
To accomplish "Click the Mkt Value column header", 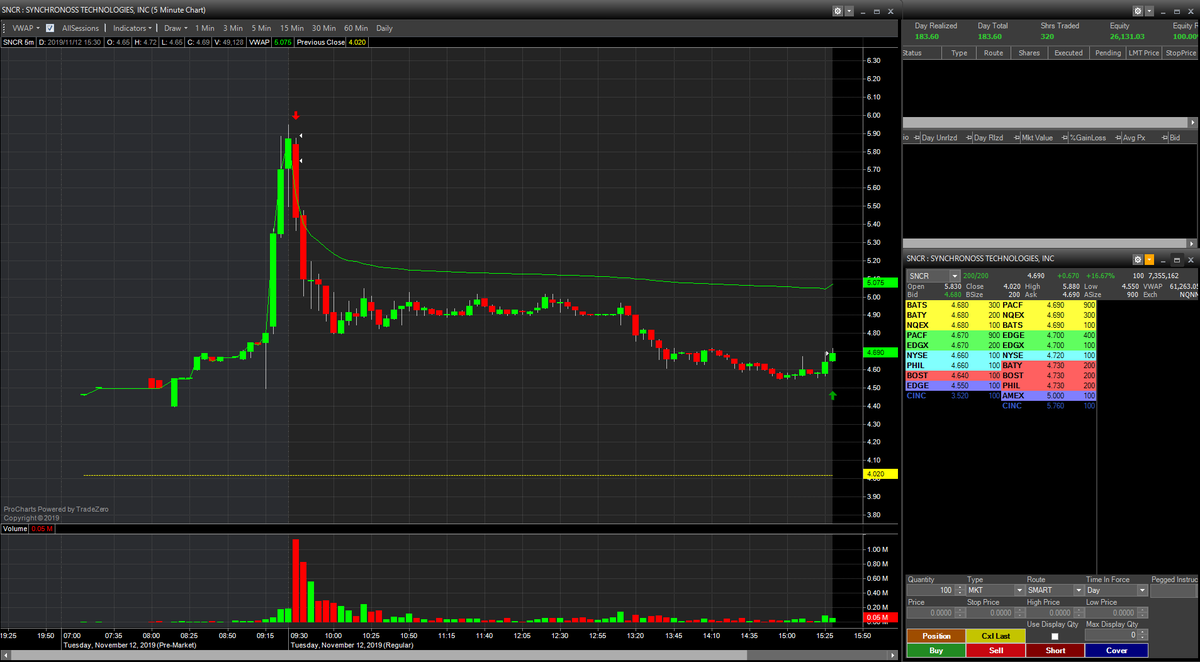I will coord(1035,138).
